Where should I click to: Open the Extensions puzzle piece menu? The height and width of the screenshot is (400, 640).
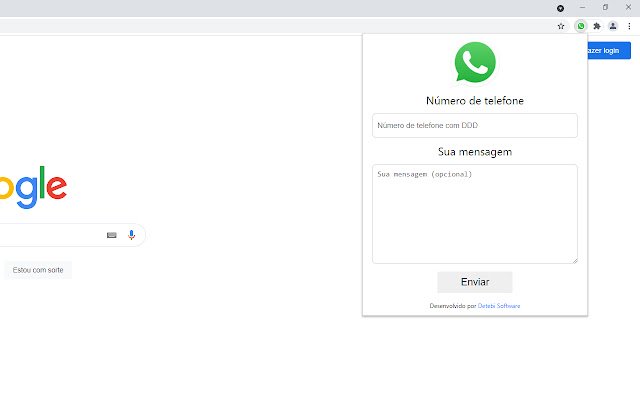pos(597,26)
